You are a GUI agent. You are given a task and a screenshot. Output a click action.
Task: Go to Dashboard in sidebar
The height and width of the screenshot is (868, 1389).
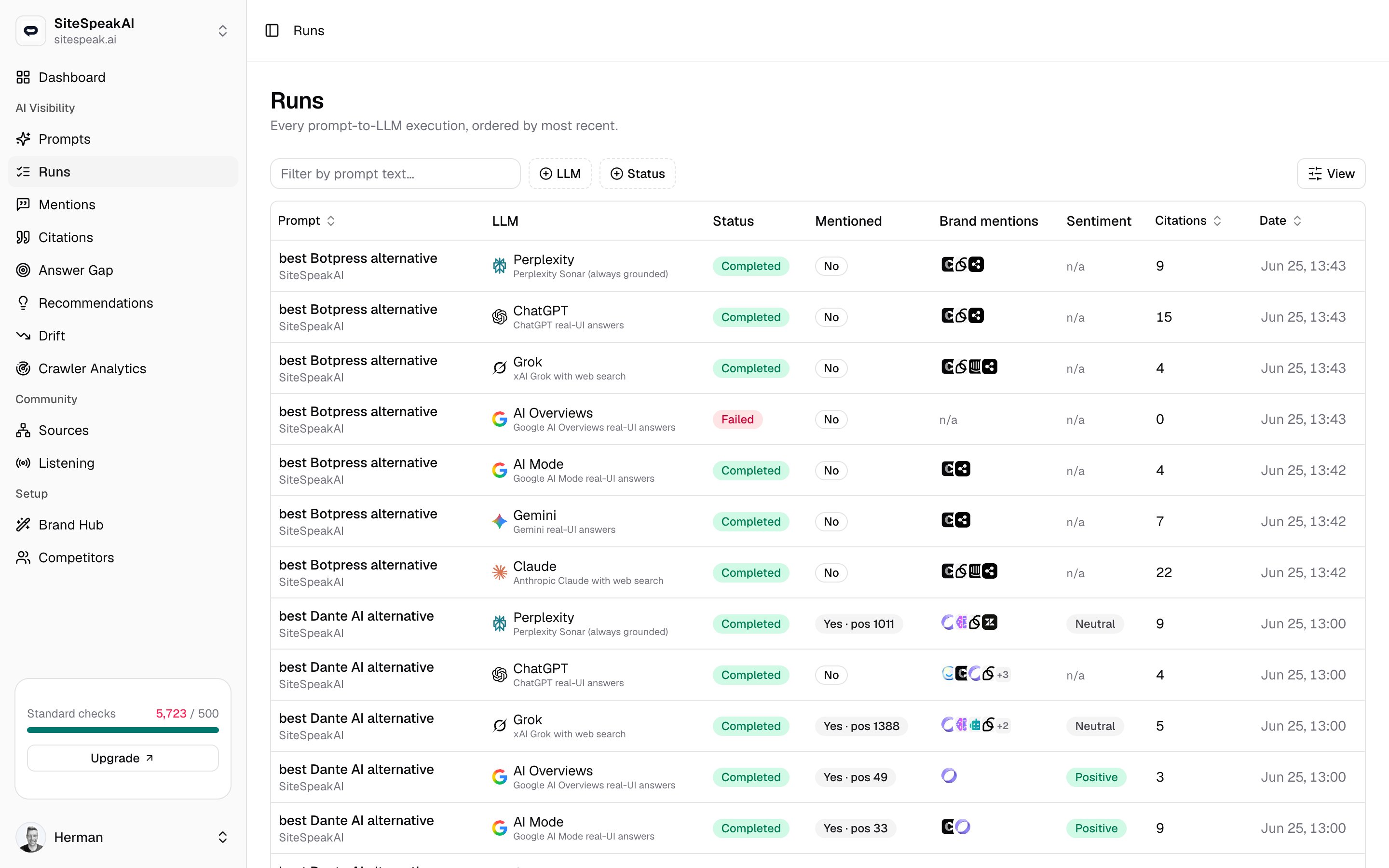tap(123, 77)
